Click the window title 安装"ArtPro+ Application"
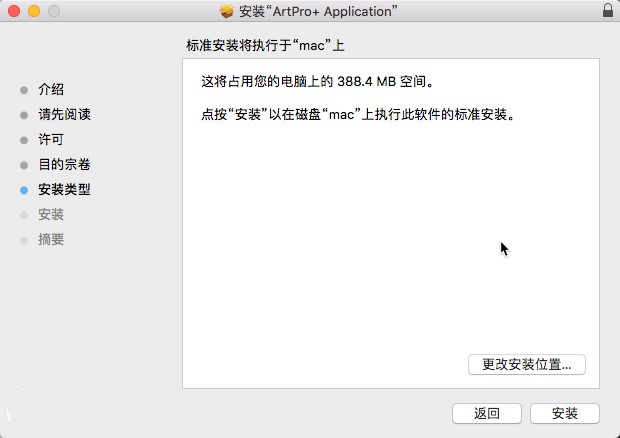This screenshot has height=438, width=620. tap(318, 11)
